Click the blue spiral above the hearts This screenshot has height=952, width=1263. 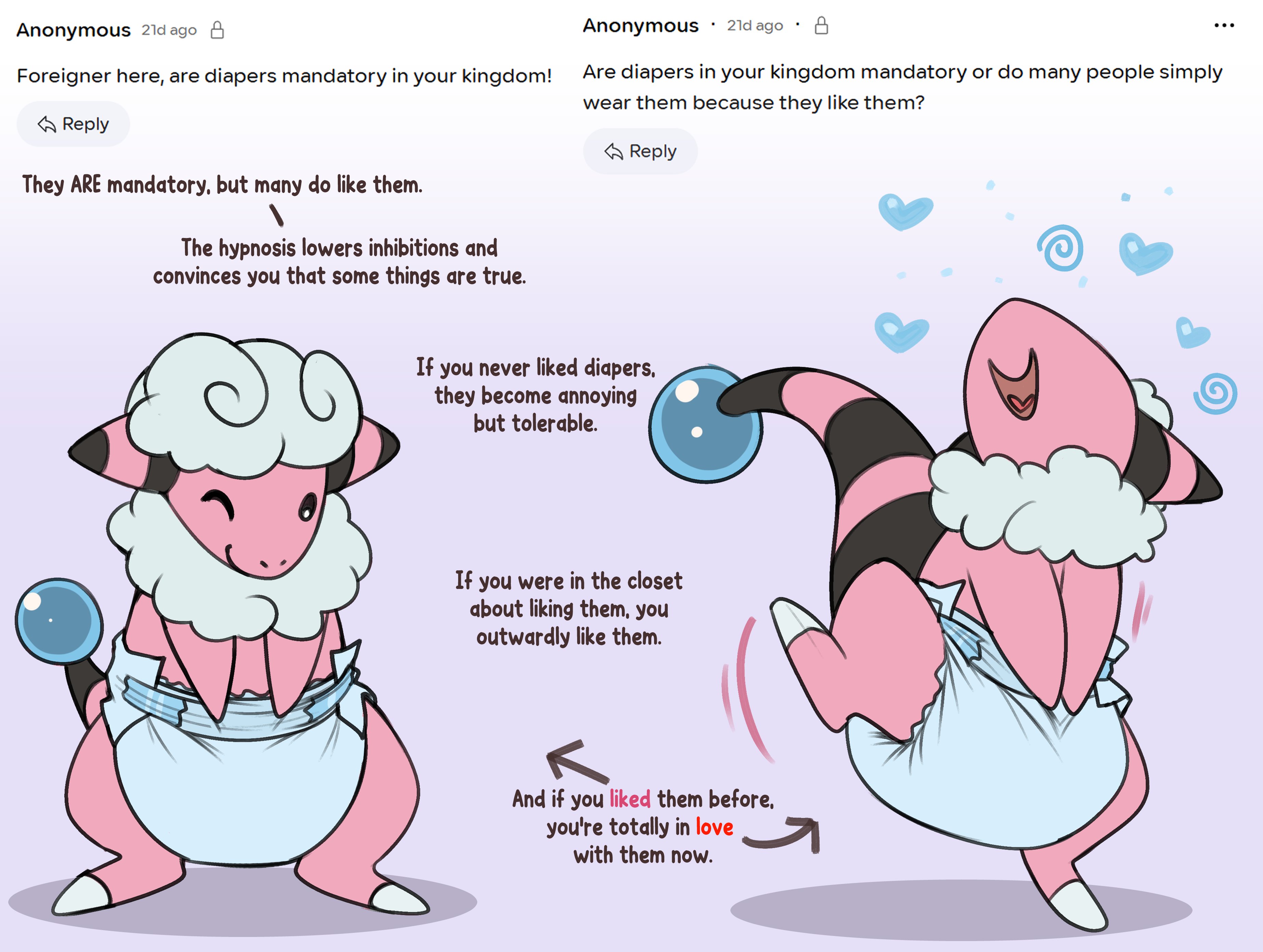(x=1061, y=248)
